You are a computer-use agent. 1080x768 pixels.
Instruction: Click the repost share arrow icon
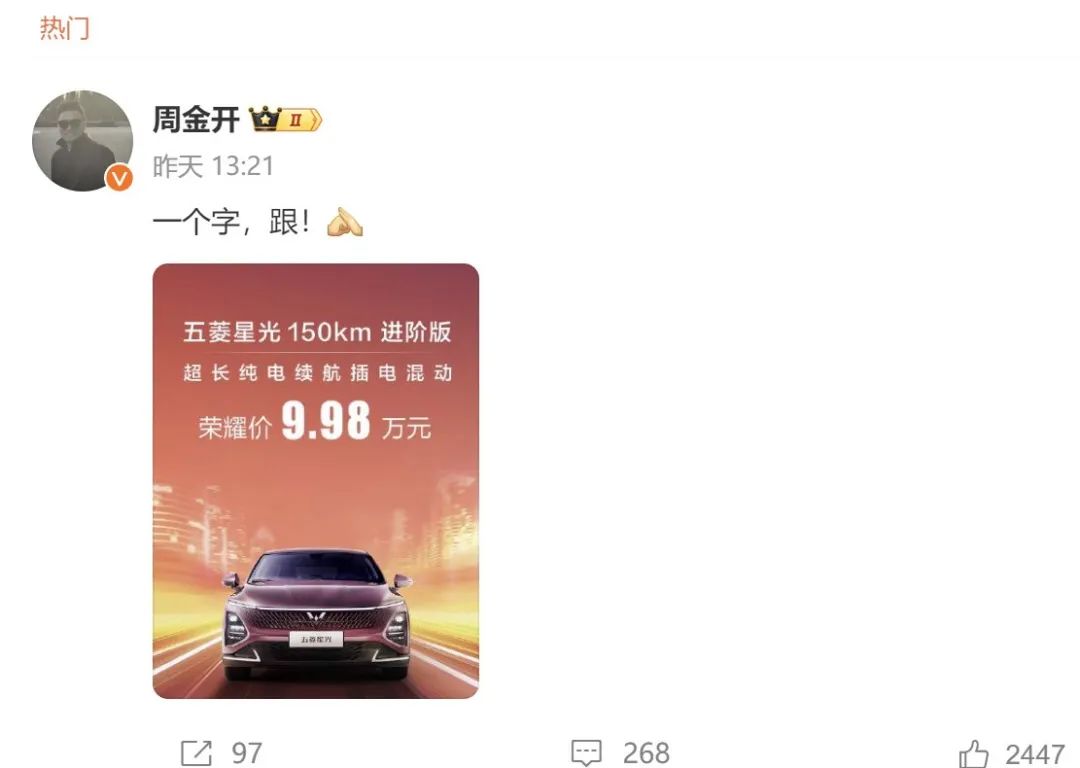(196, 753)
